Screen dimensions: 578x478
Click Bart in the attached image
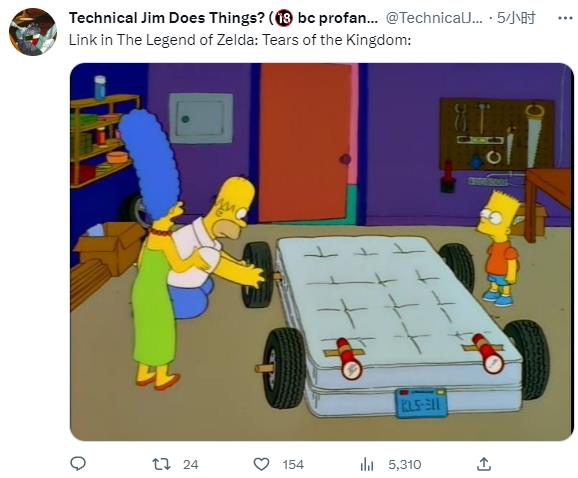click(498, 248)
